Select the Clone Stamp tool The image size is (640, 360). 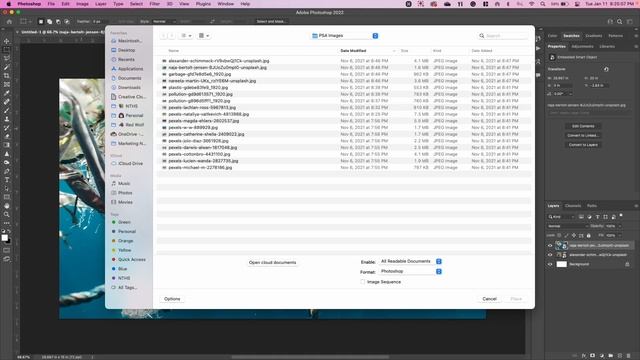tap(7, 119)
